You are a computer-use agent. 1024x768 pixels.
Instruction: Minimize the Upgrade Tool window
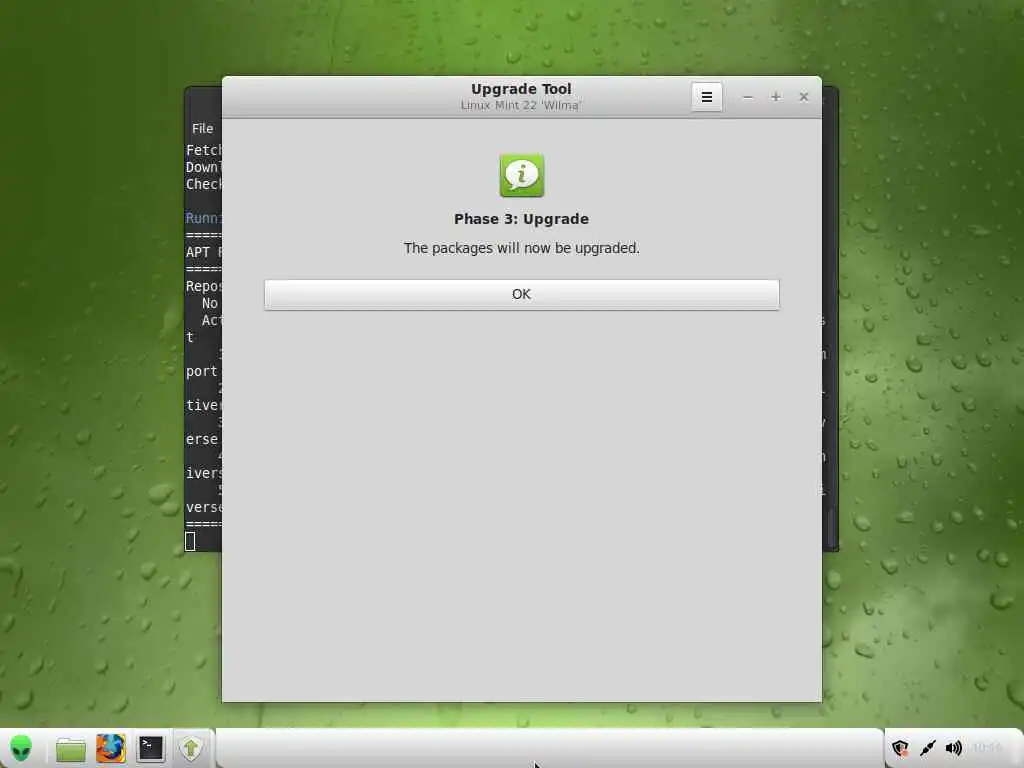(x=748, y=97)
